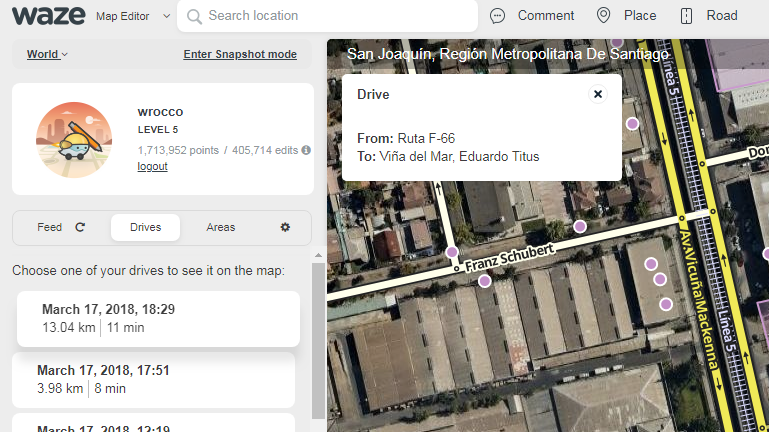Click Enter Snapshot mode link
The image size is (769, 432).
pos(240,54)
